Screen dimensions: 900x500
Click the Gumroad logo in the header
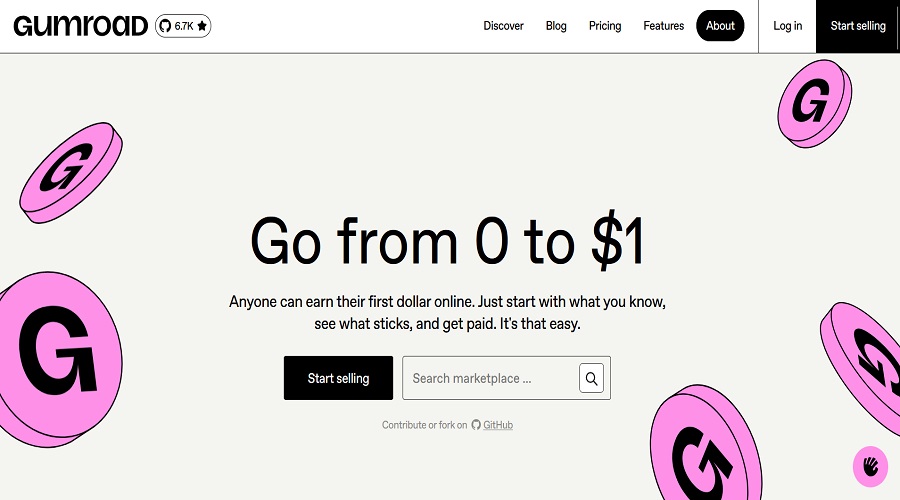click(x=80, y=26)
